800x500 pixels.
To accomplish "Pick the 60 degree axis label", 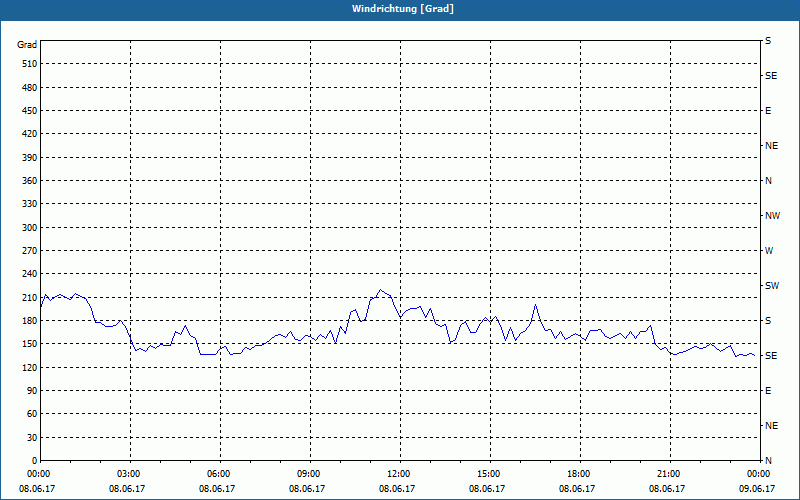I will click(x=32, y=414).
